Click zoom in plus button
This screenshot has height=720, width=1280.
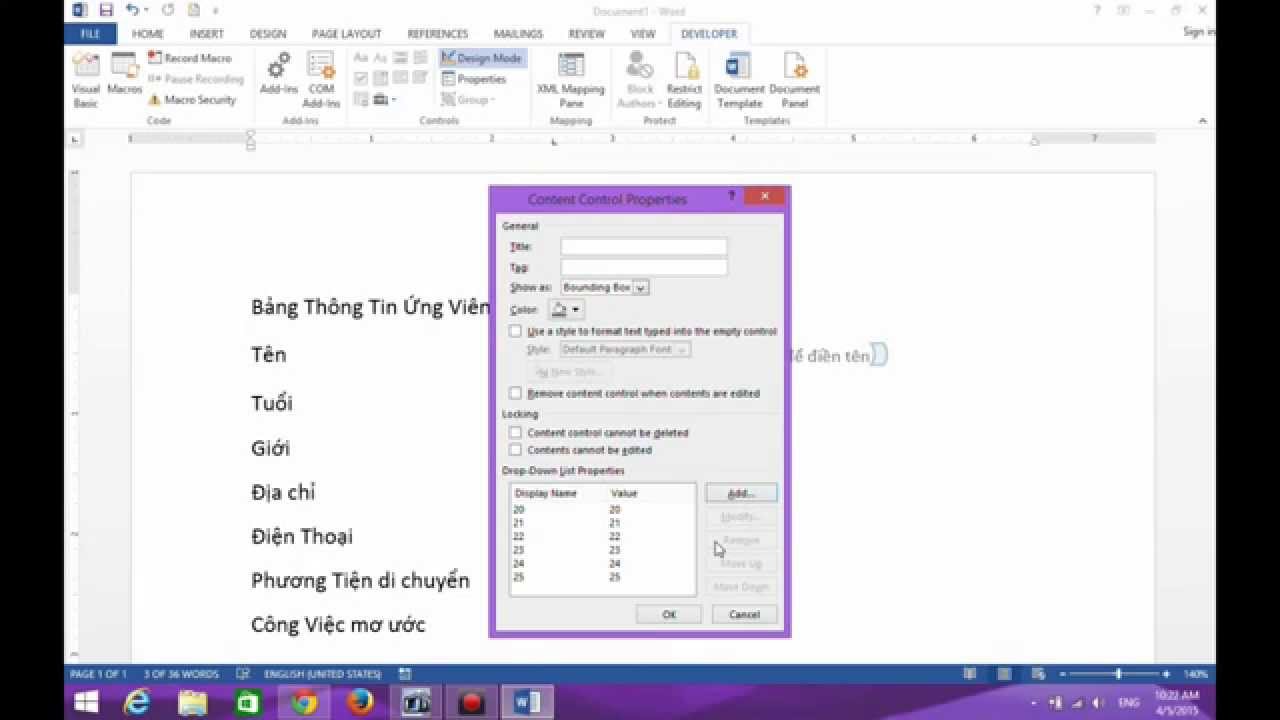point(1166,675)
